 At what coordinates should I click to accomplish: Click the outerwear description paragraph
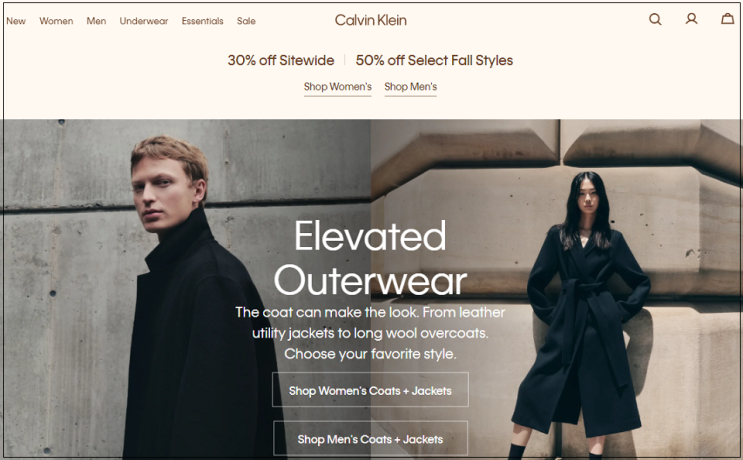coord(370,333)
